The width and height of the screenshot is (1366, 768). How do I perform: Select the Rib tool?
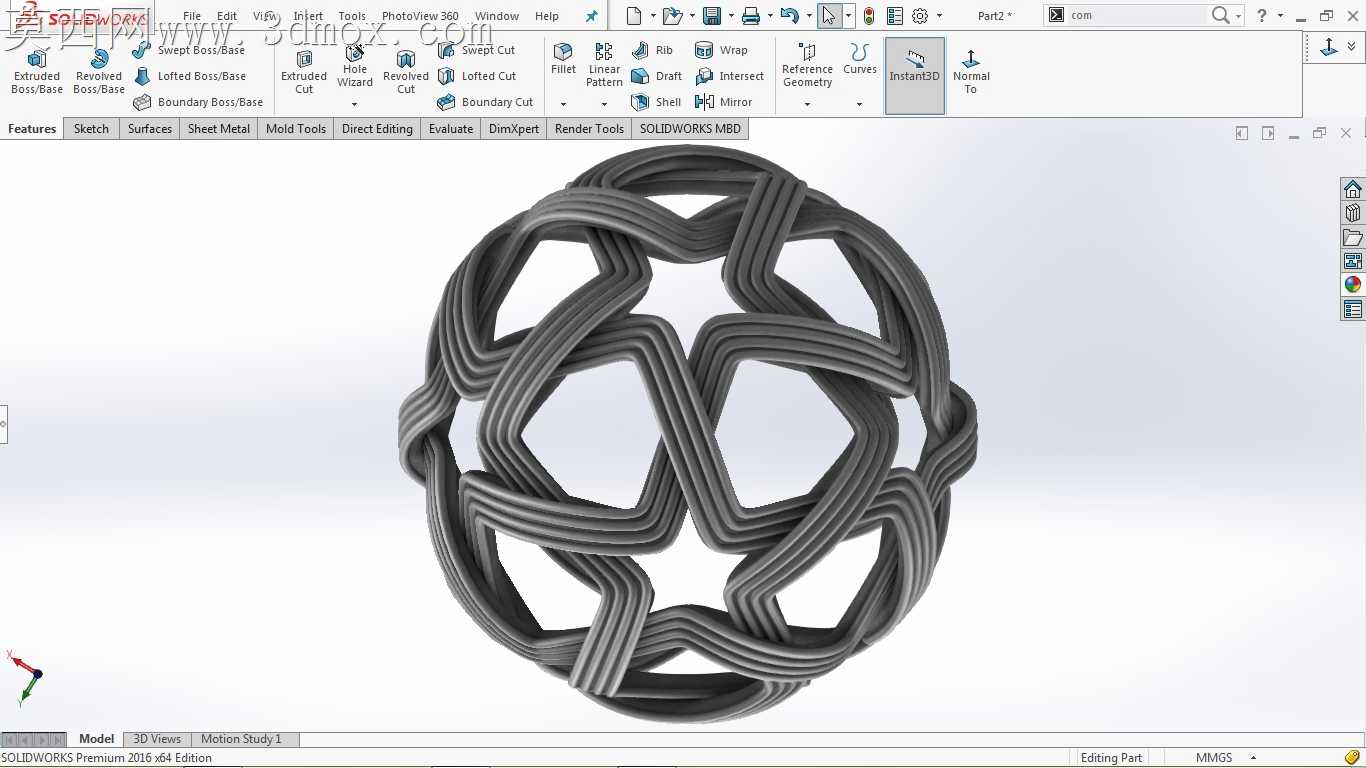[653, 50]
